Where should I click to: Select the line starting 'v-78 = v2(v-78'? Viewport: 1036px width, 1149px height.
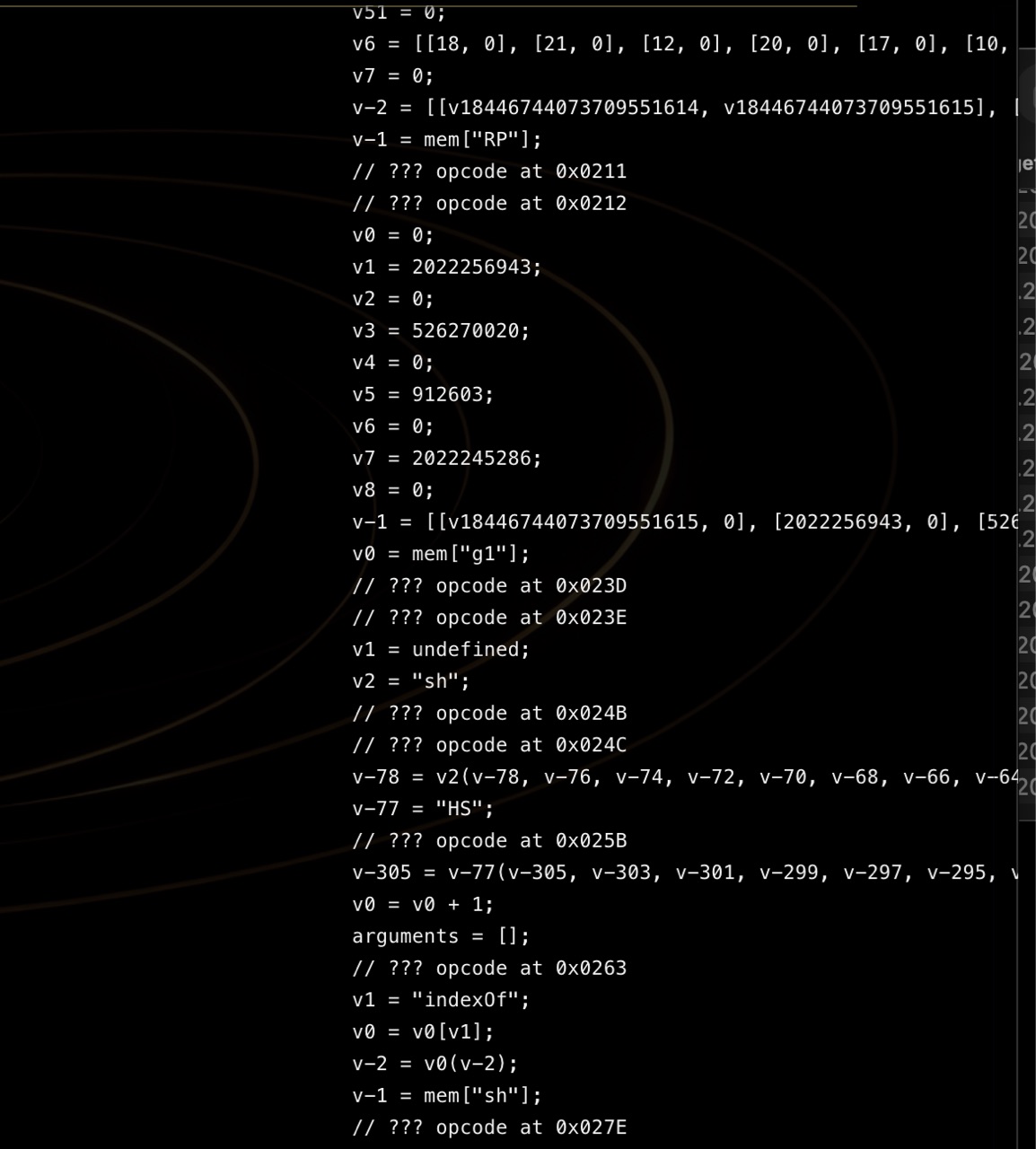pos(685,777)
